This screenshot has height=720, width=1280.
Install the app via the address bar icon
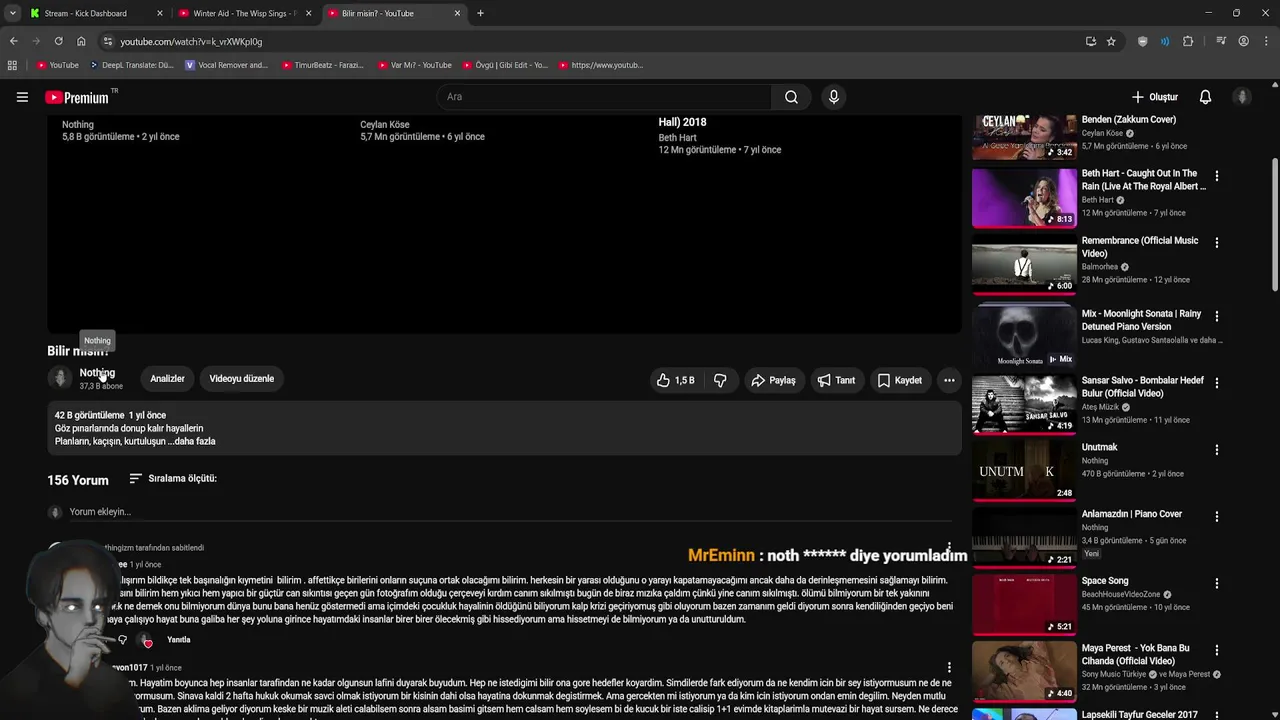click(1090, 41)
